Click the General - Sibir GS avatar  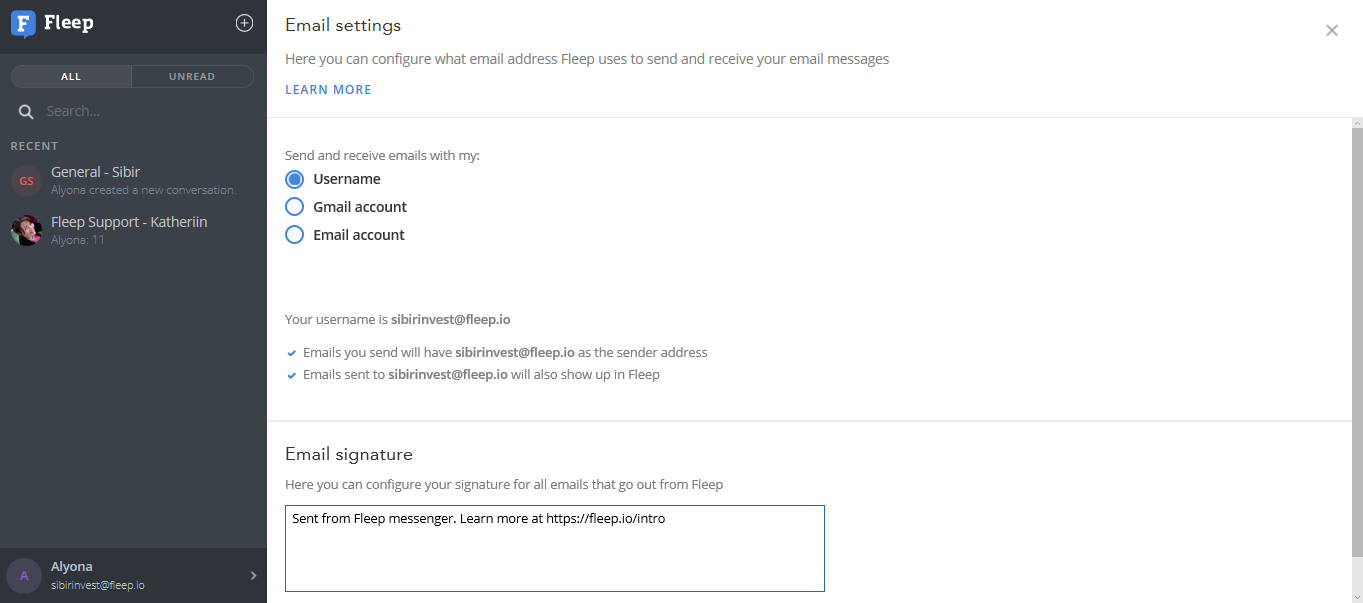click(x=26, y=181)
